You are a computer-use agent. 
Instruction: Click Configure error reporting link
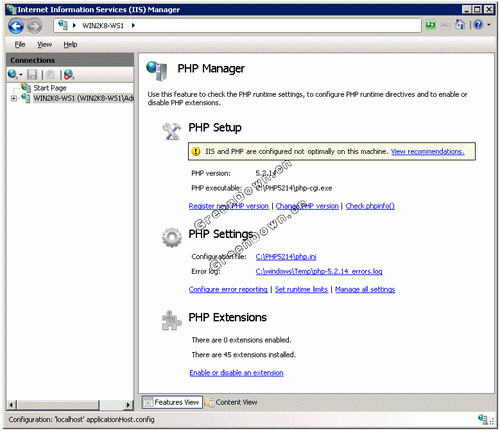click(228, 289)
